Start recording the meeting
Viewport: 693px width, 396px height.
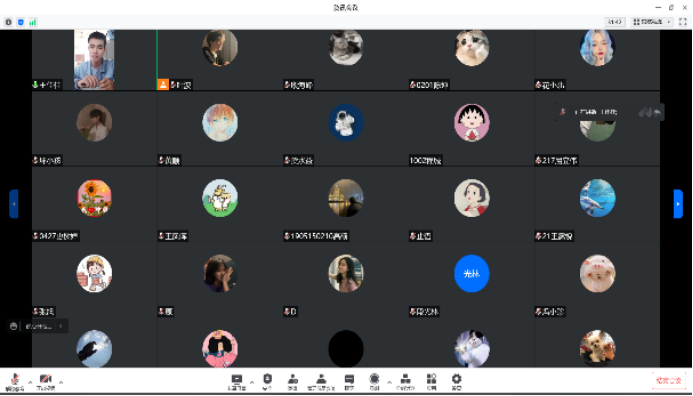coord(374,382)
